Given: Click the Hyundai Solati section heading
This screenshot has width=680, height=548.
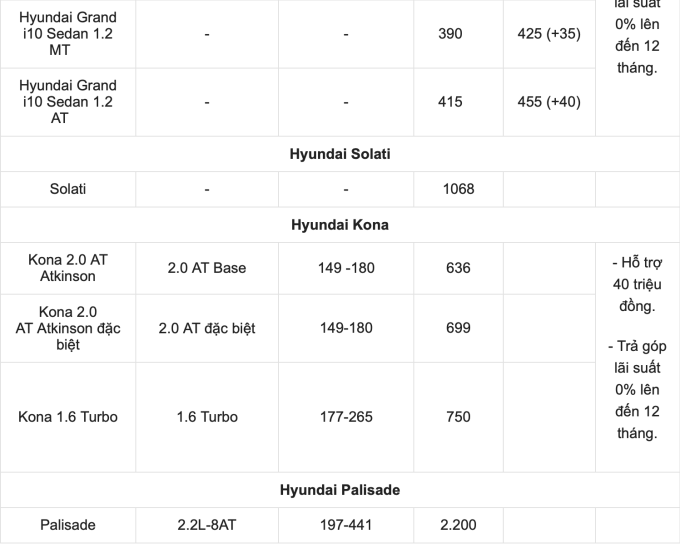Looking at the screenshot, I should (x=340, y=154).
